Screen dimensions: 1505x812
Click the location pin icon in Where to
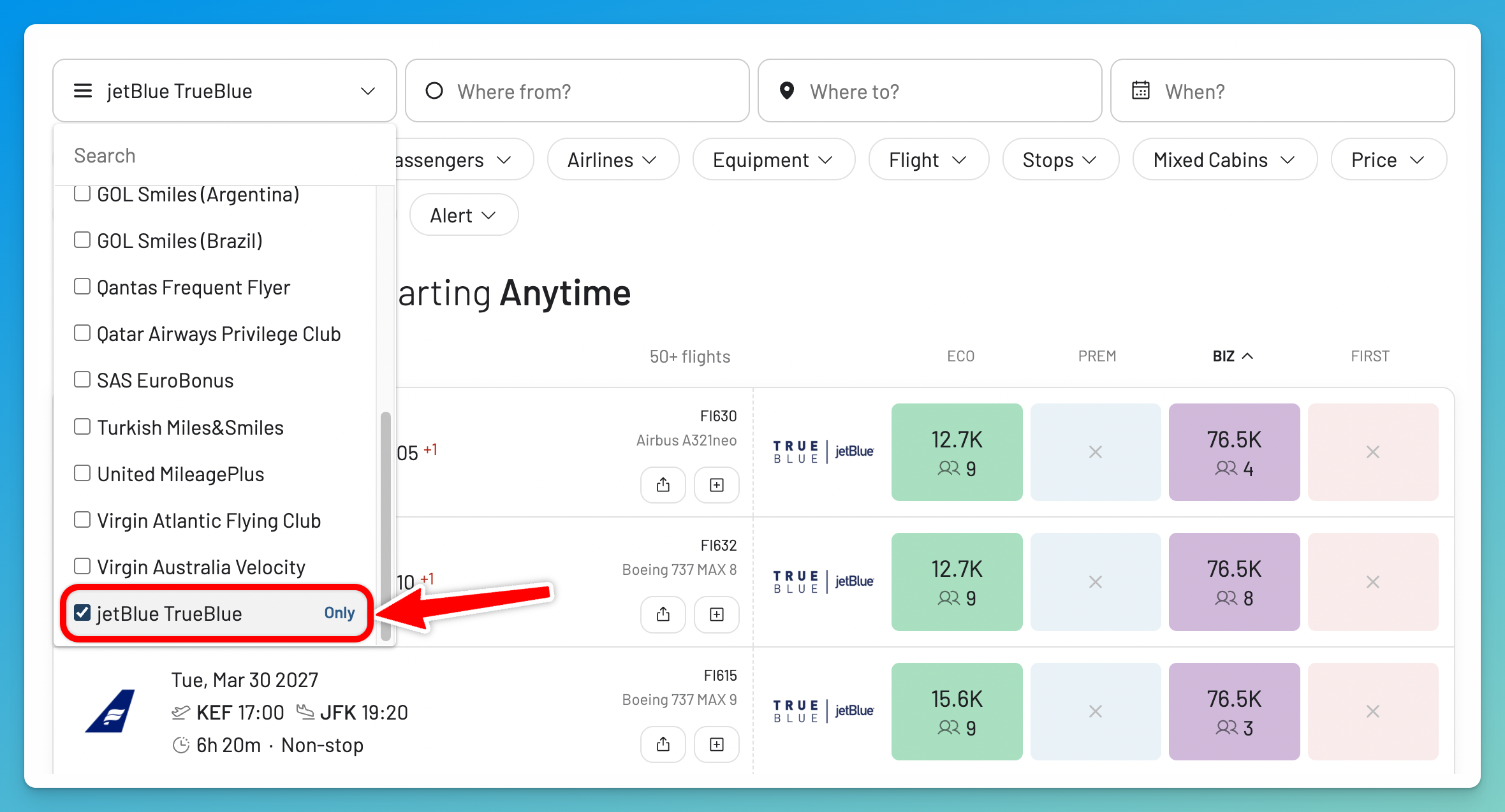(787, 91)
